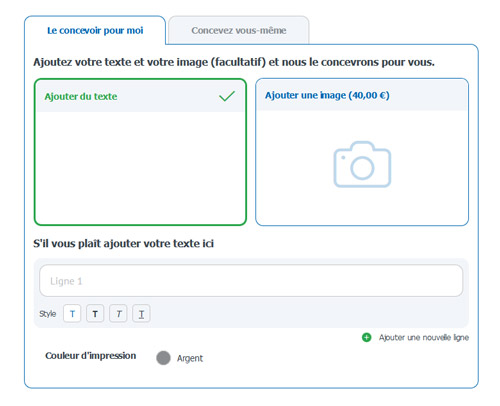Viewport: 500px width, 406px height.
Task: Click the green plus icon
Action: tap(366, 337)
